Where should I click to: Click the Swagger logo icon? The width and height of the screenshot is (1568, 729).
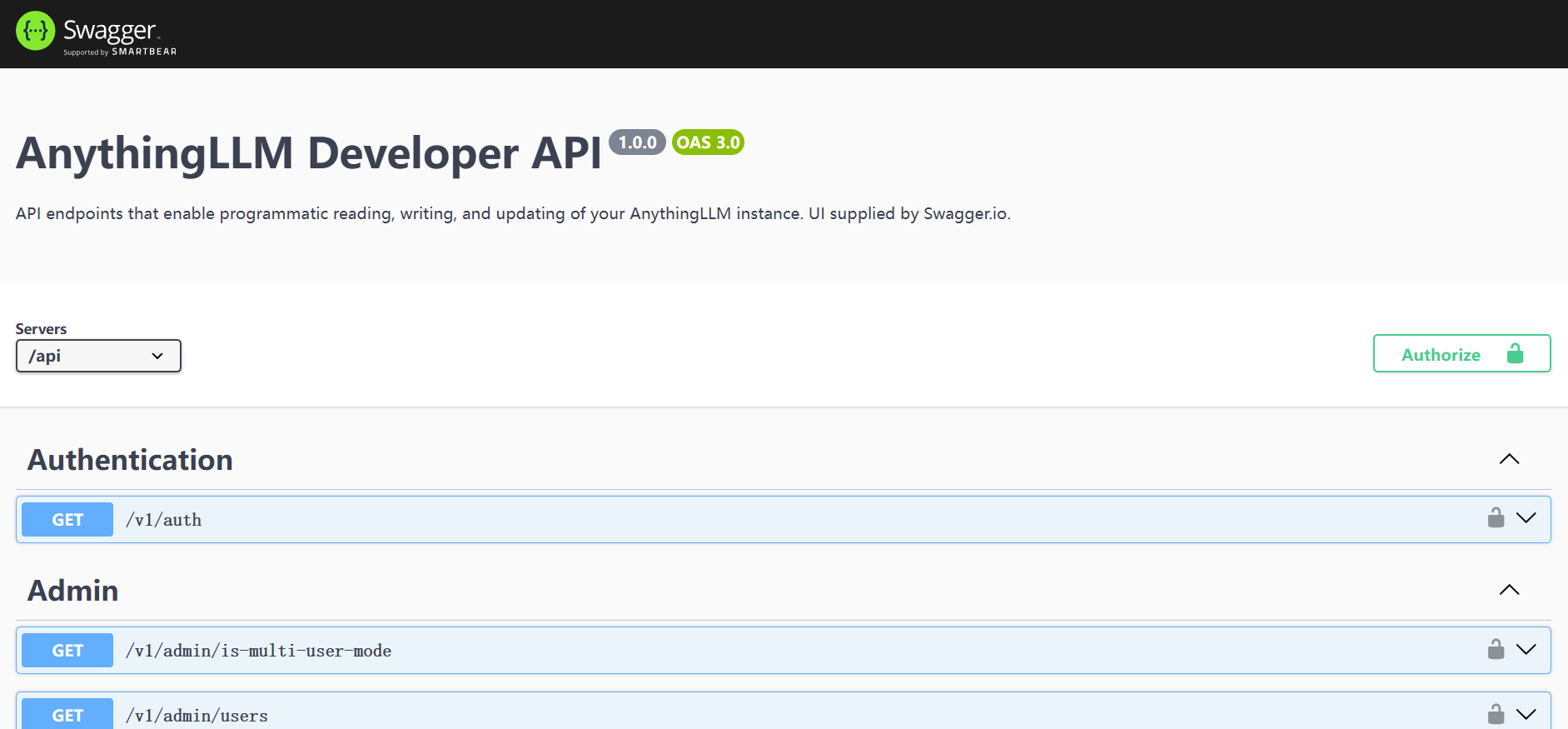tap(35, 31)
